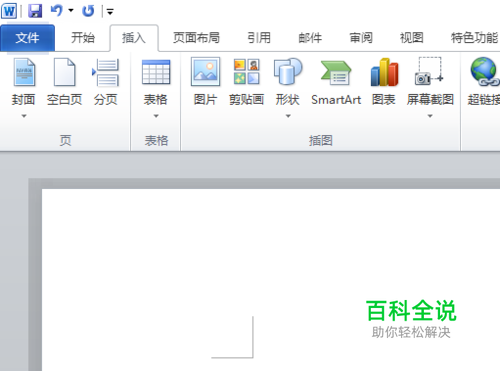Insert a SmartArt graphic
This screenshot has height=371, width=500.
click(336, 82)
